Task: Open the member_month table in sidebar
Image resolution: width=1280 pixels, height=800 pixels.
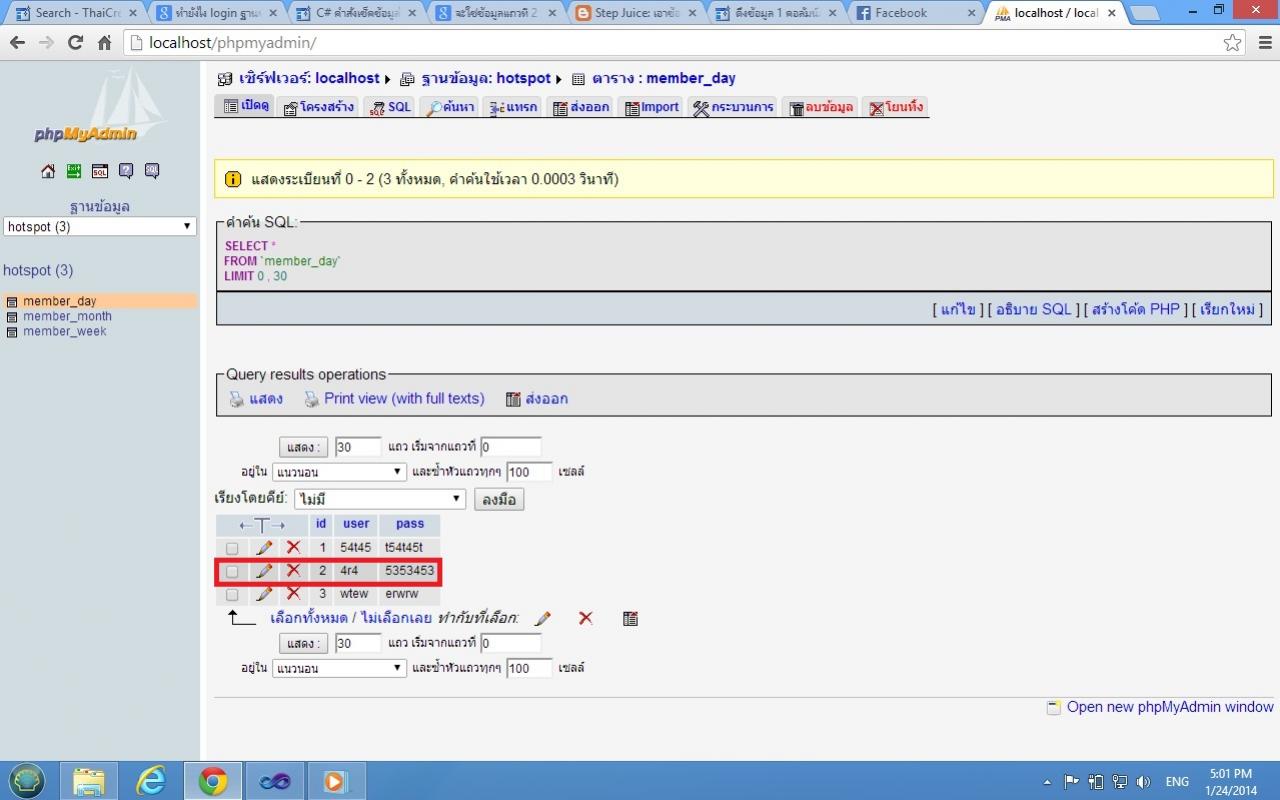Action: pyautogui.click(x=67, y=316)
